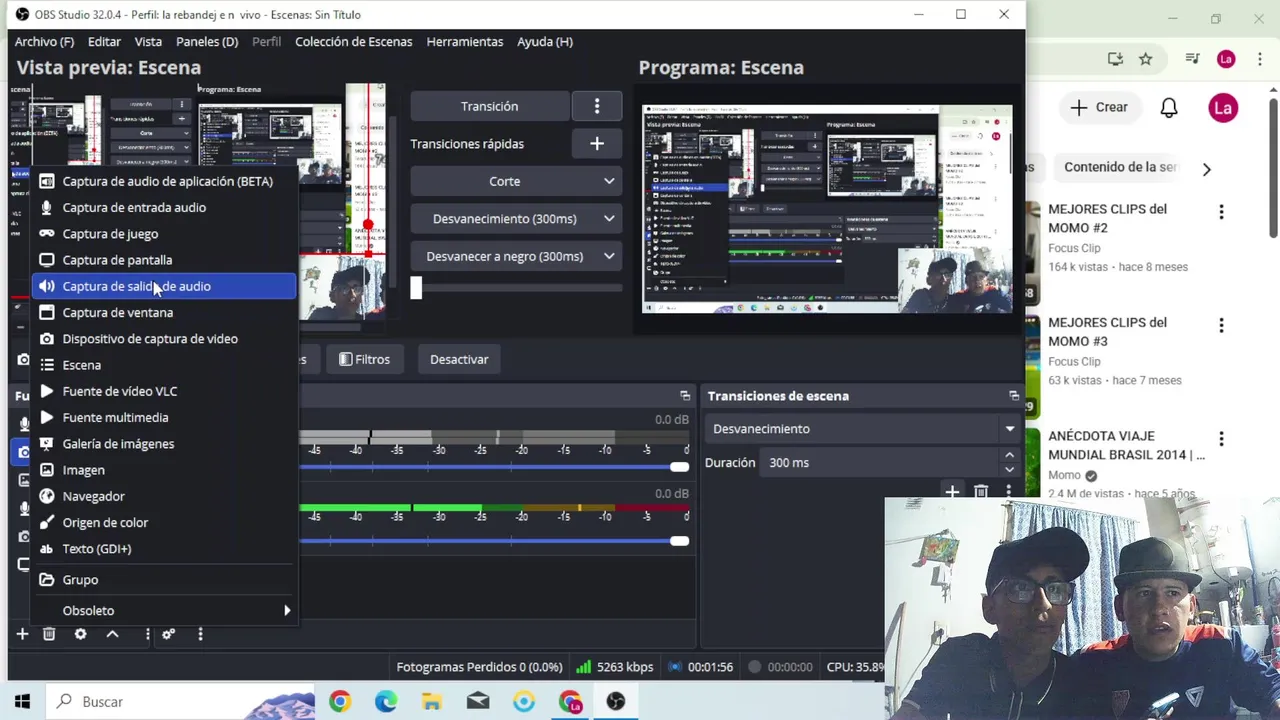Click streaming time 00:01:56 in status bar
The height and width of the screenshot is (720, 1280).
[x=700, y=667]
